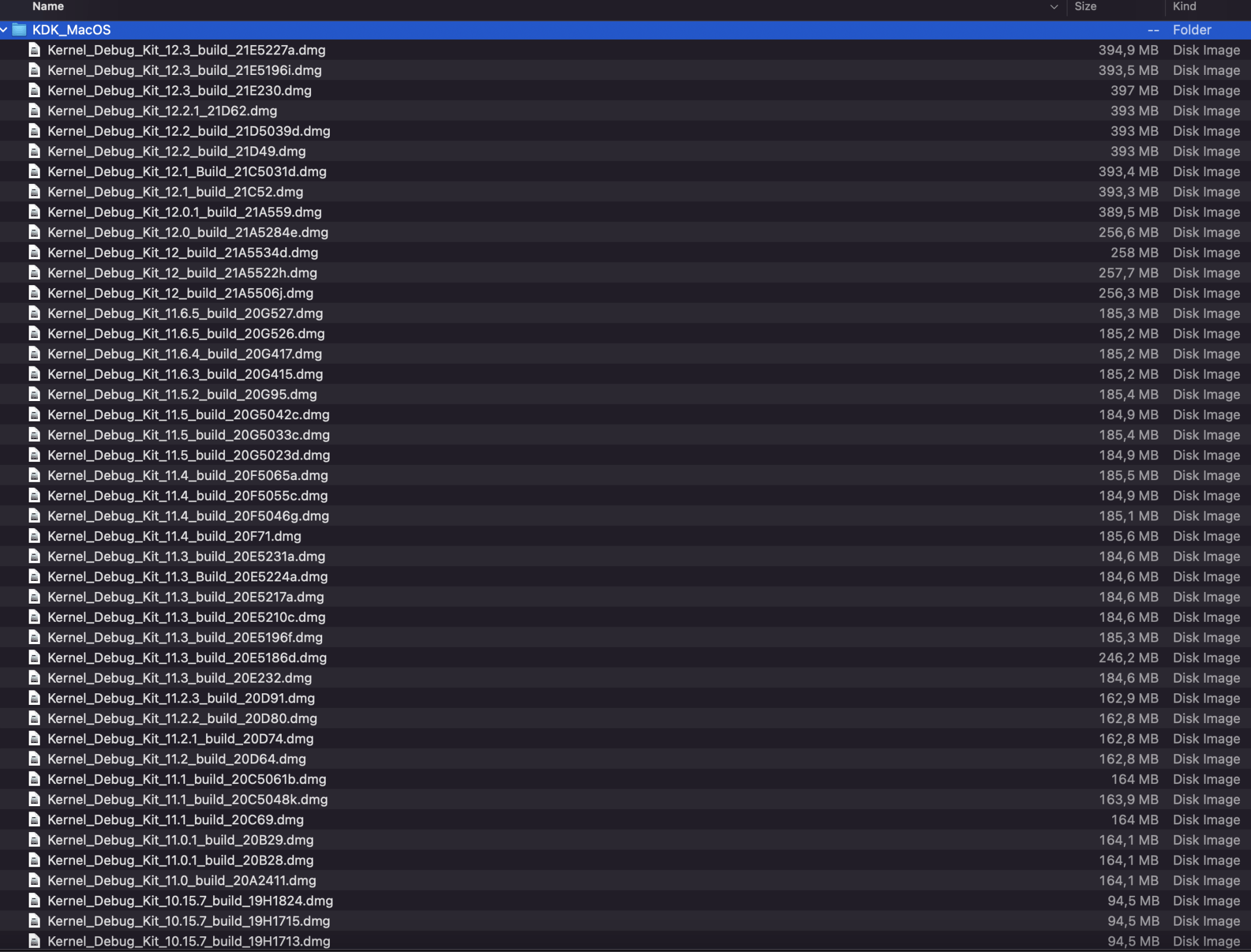This screenshot has height=952, width=1251.
Task: Select file name Kernel_Debug_Kit_11.1_build_20C5048k.dmg
Action: point(187,800)
